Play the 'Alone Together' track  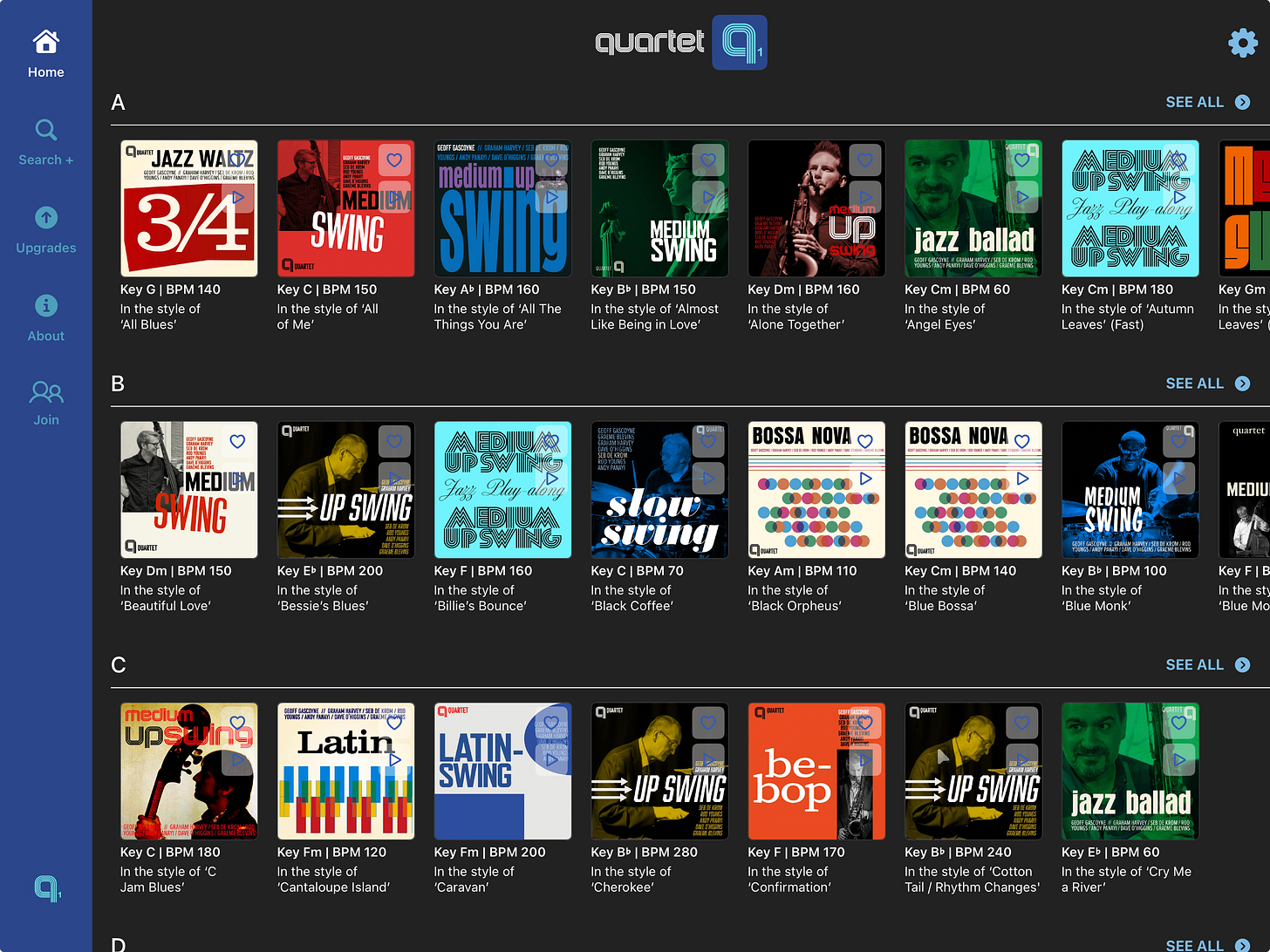[865, 198]
